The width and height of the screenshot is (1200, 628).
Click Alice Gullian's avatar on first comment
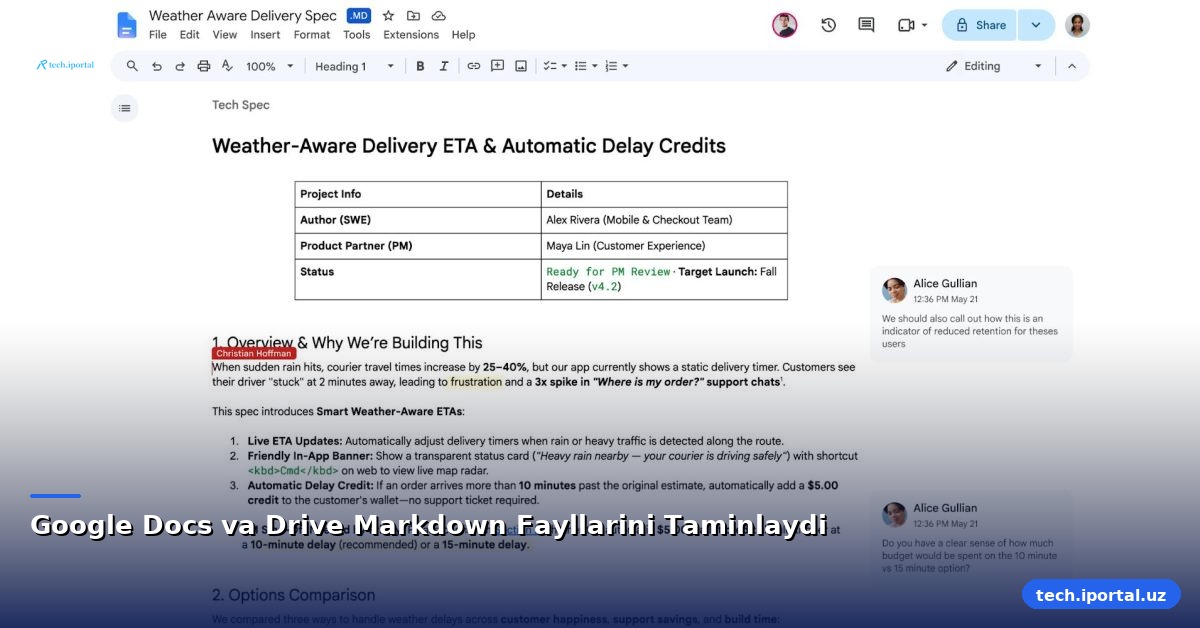[894, 290]
